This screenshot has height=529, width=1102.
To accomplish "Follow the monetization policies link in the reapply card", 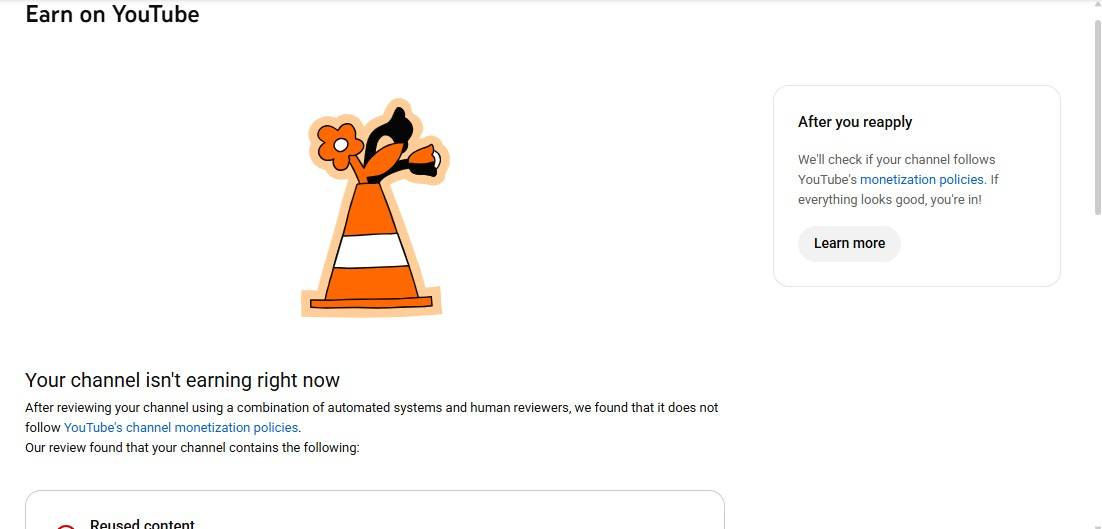I will pos(921,180).
